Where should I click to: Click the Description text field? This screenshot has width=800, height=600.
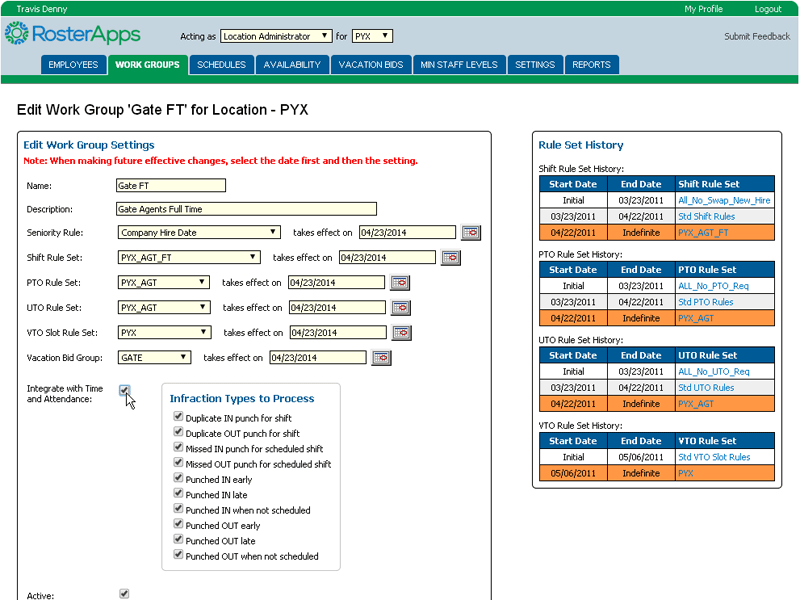click(x=246, y=209)
